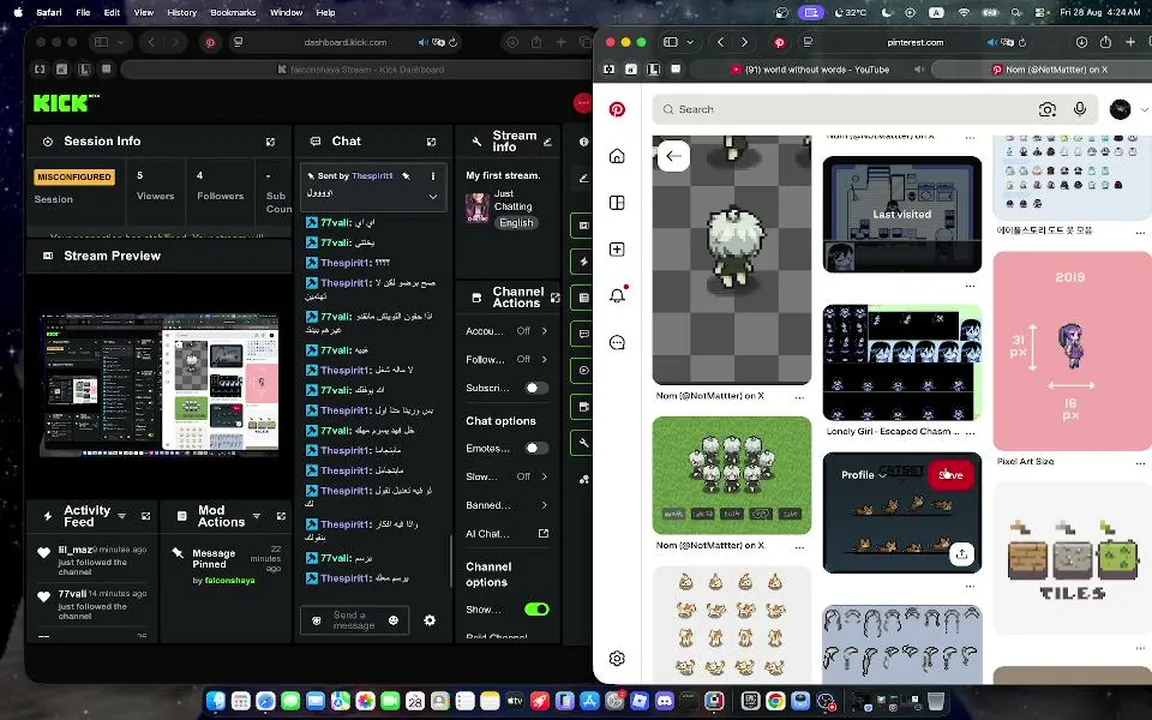
Task: Pop out the Session Info panel
Action: coord(270,142)
